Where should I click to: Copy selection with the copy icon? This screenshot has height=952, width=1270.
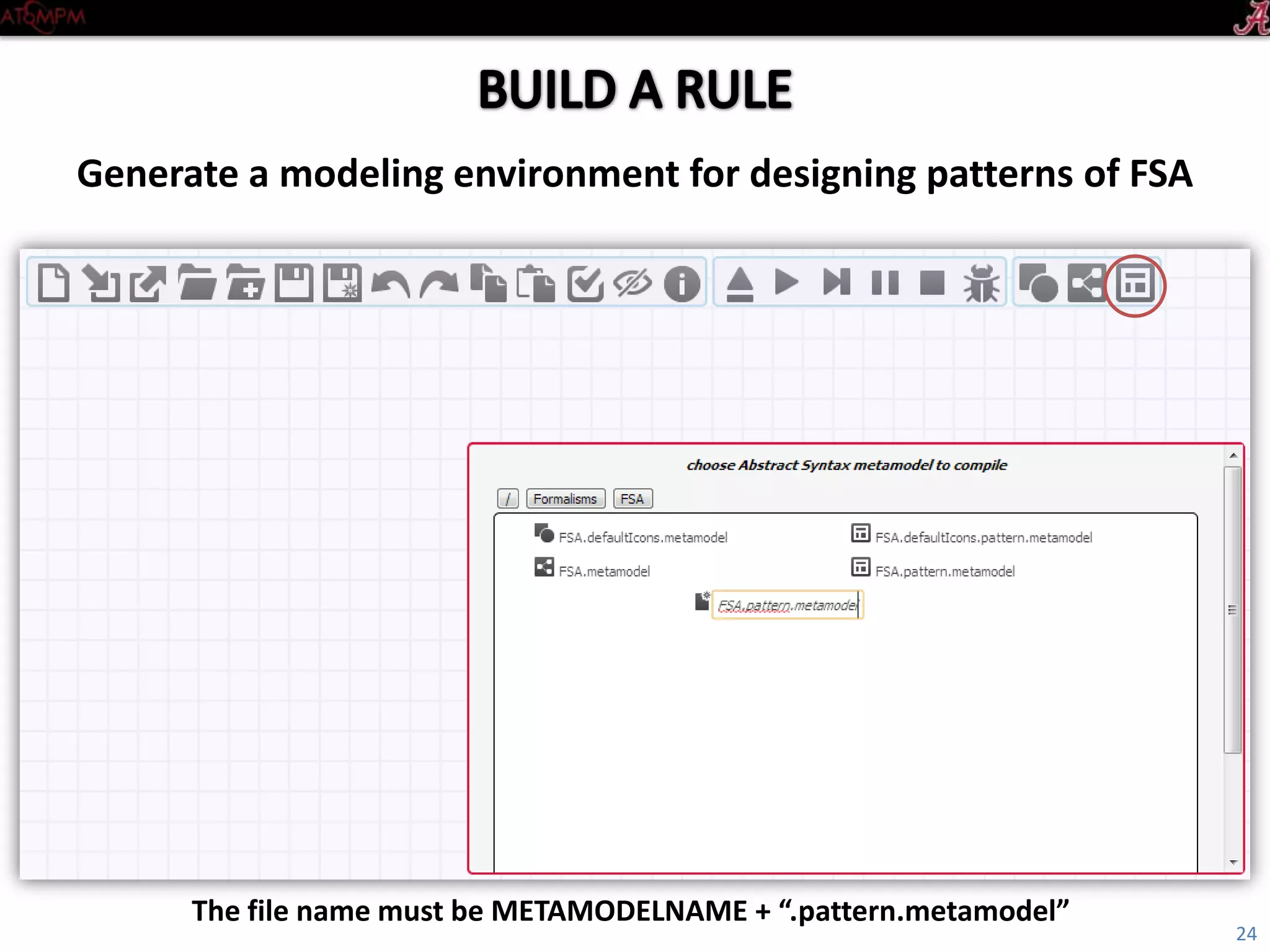coord(488,283)
